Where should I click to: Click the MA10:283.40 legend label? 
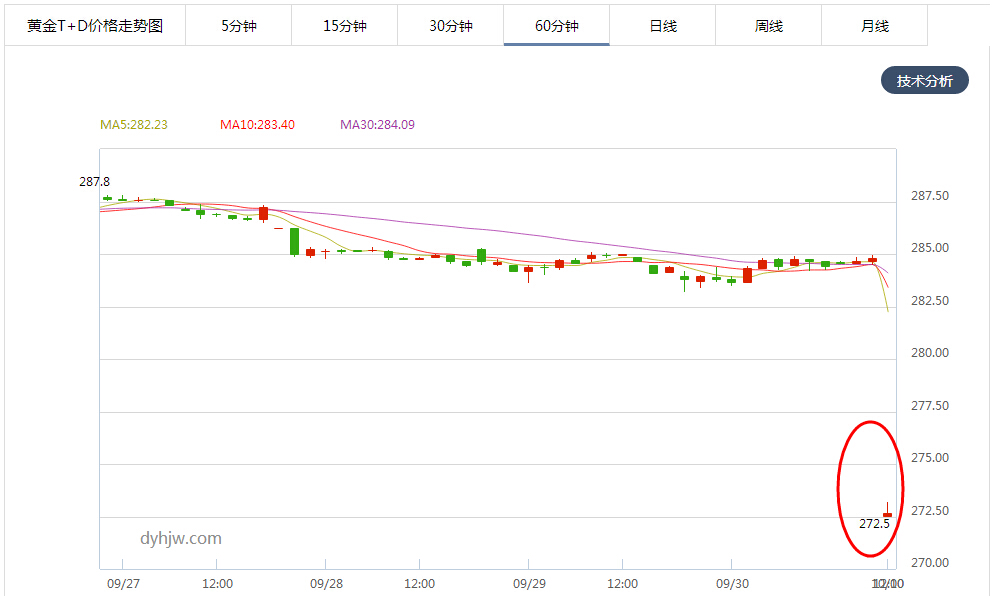[257, 125]
